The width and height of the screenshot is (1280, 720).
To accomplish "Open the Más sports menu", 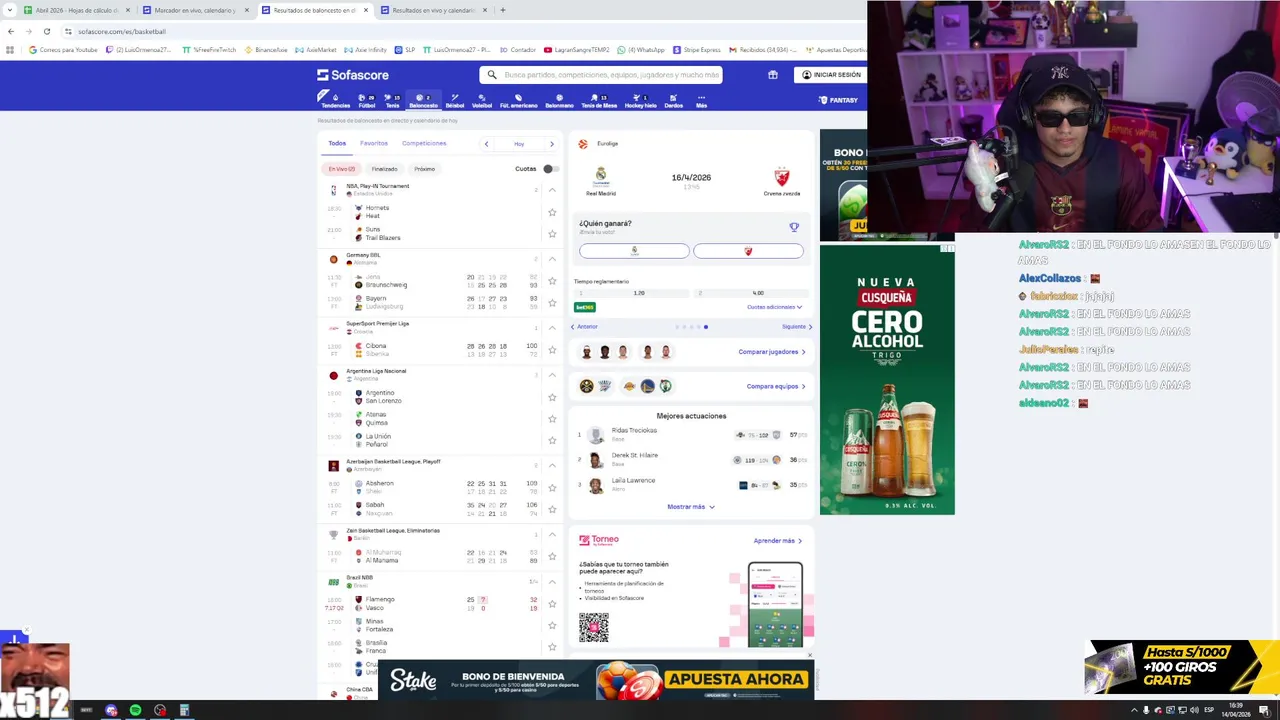I will tap(701, 100).
